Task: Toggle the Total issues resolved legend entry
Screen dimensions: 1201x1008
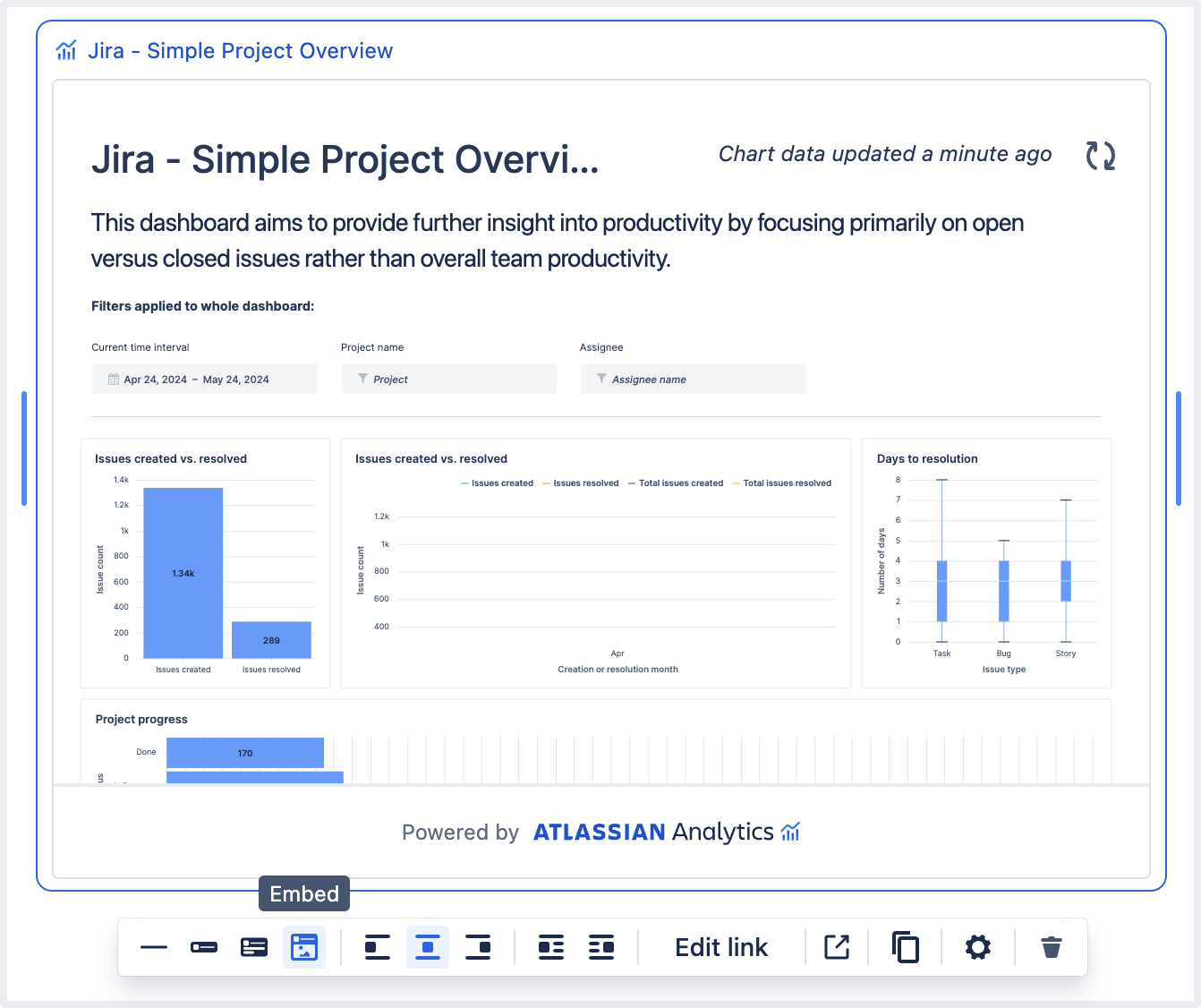Action: coord(781,483)
